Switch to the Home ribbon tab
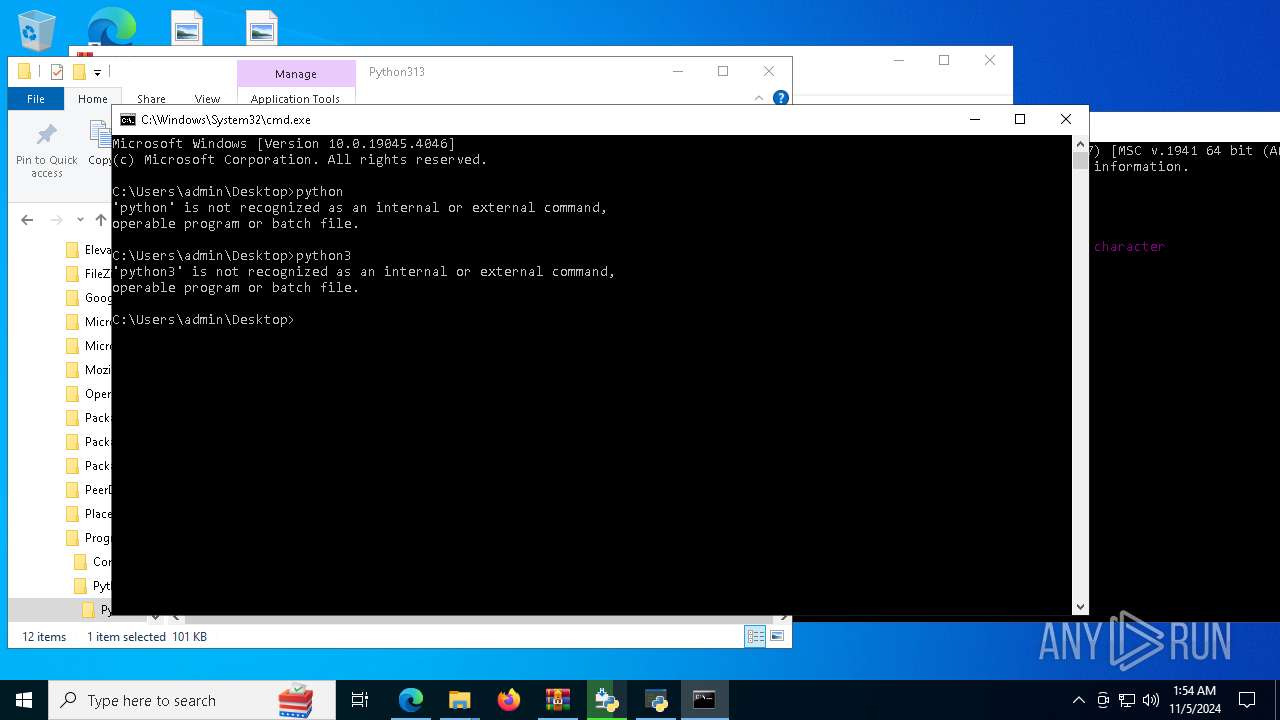 [x=92, y=99]
